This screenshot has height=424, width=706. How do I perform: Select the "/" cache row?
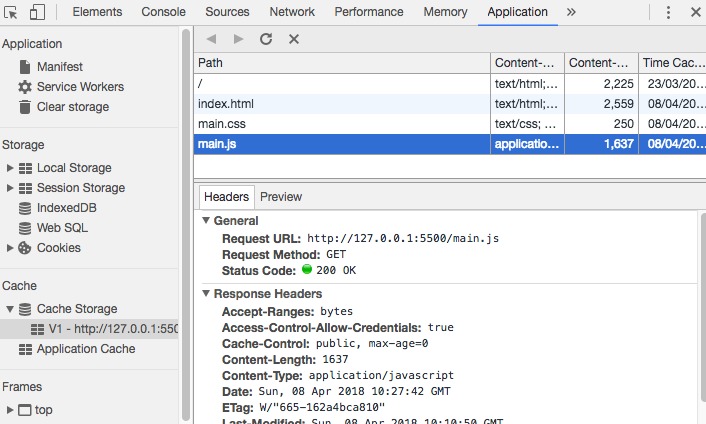point(450,84)
